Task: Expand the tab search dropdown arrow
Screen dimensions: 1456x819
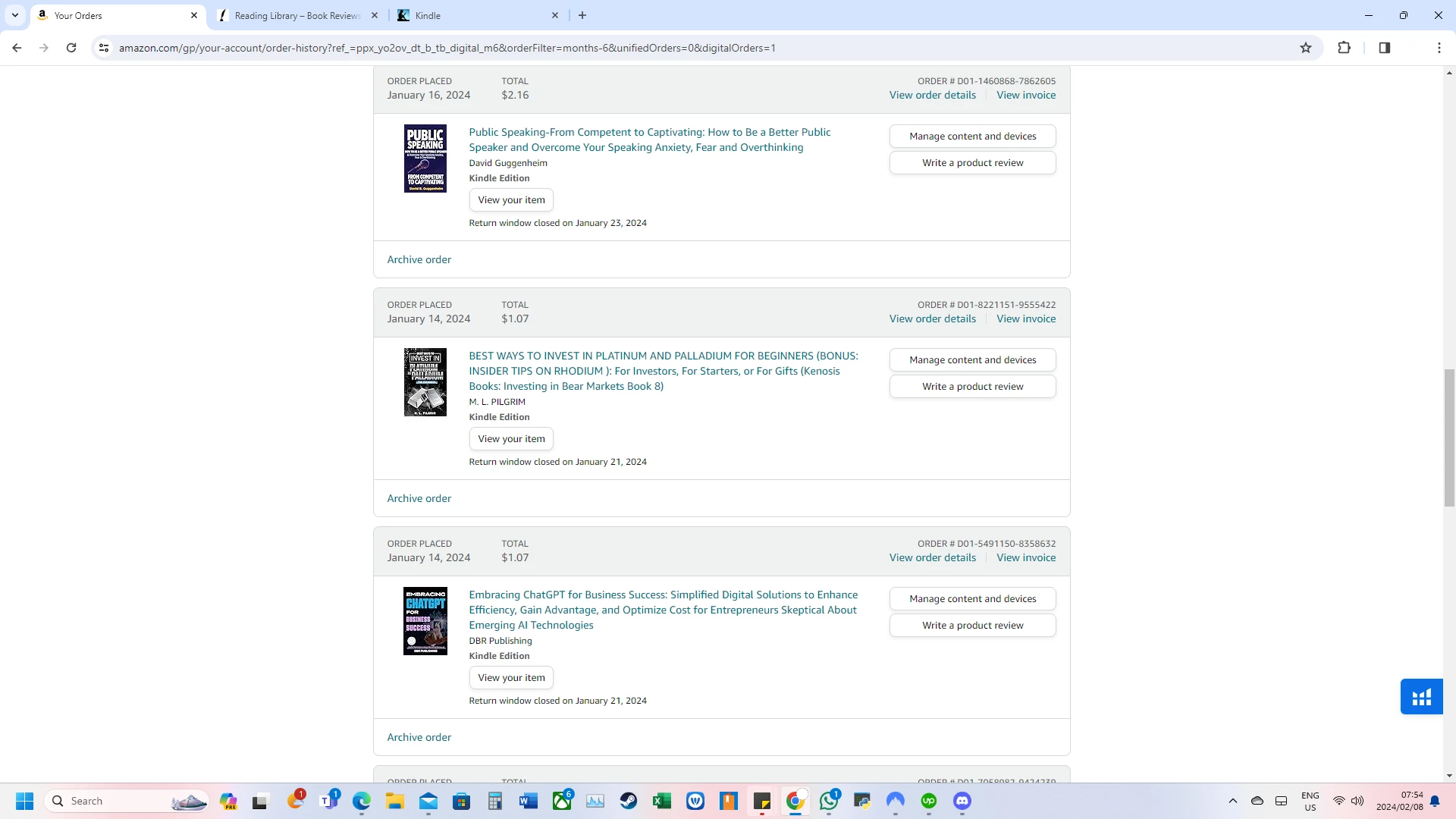Action: [14, 15]
